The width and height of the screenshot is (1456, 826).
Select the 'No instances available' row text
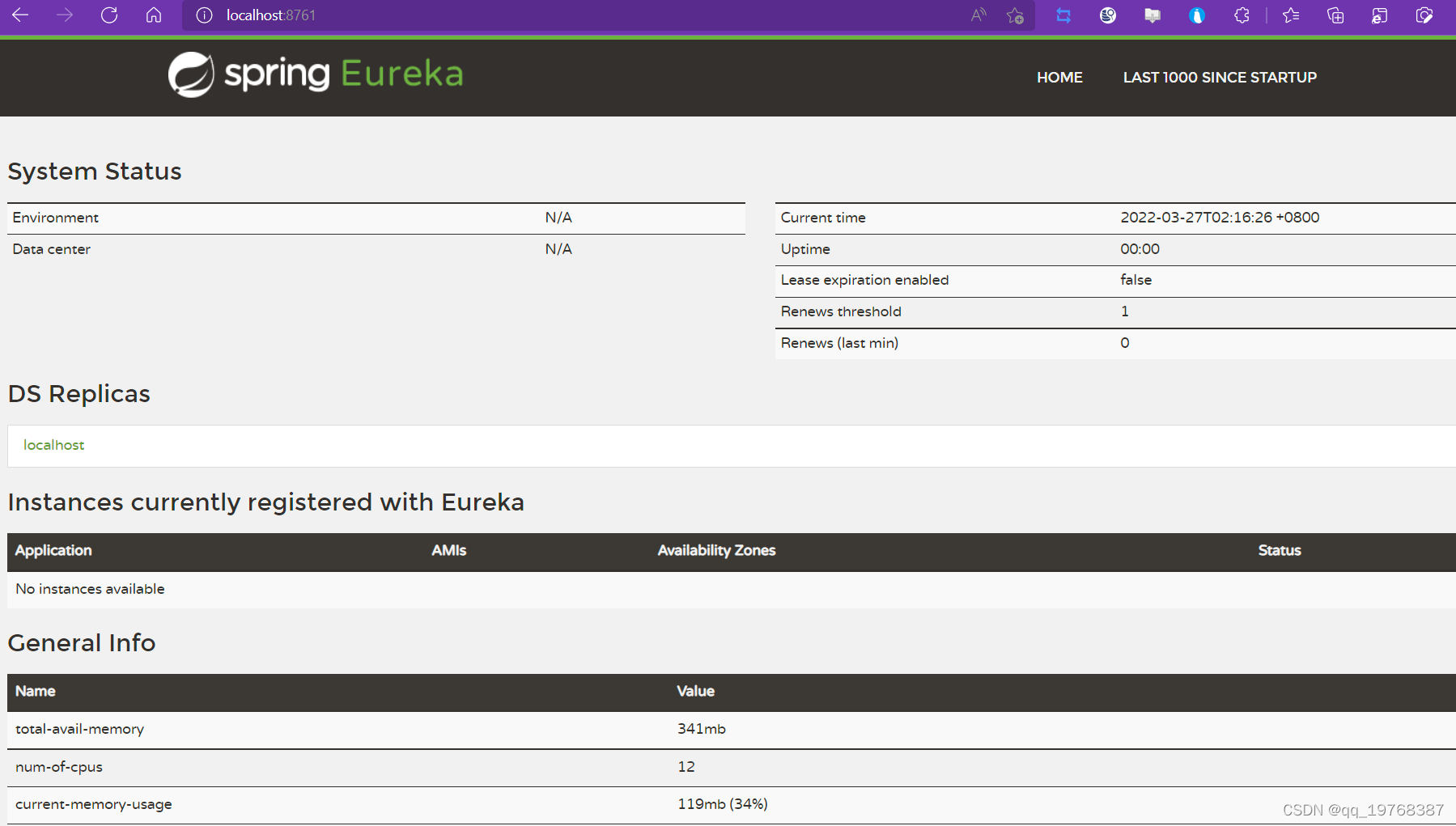tap(90, 589)
